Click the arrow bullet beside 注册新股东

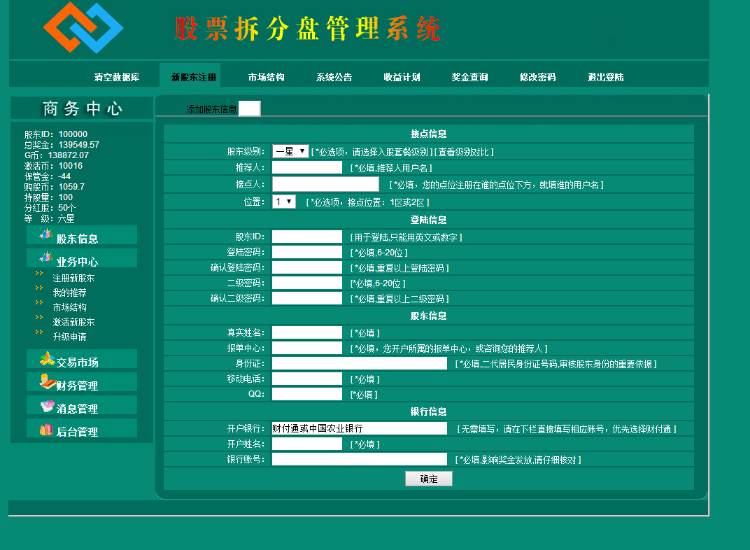pos(39,273)
